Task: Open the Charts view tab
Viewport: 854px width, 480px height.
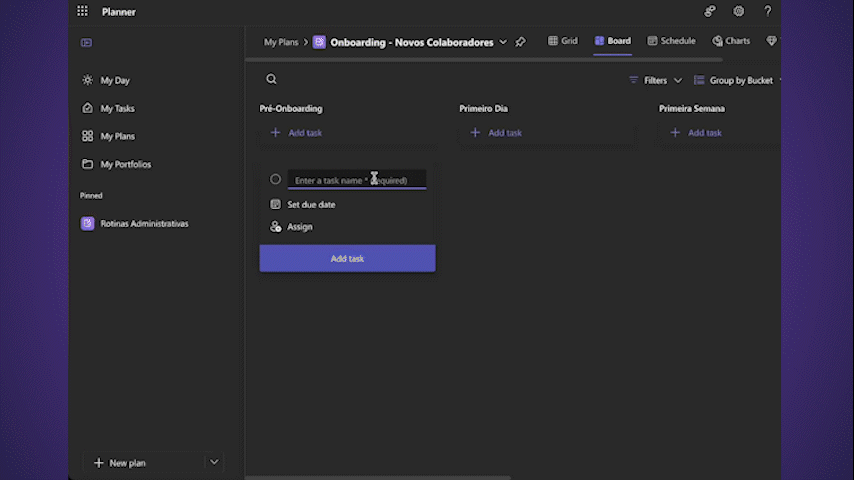Action: [731, 41]
